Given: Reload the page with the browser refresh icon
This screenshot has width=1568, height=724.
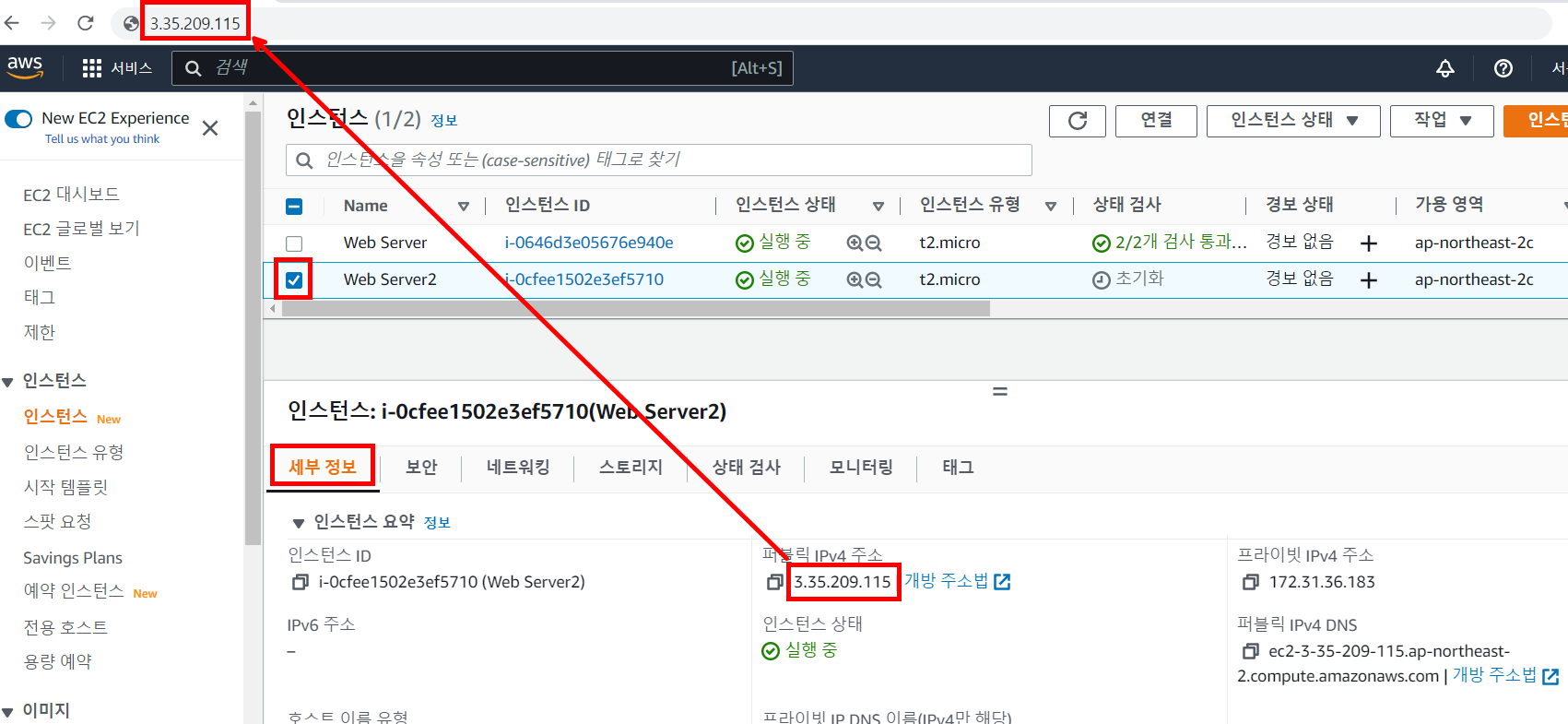Looking at the screenshot, I should [x=86, y=23].
